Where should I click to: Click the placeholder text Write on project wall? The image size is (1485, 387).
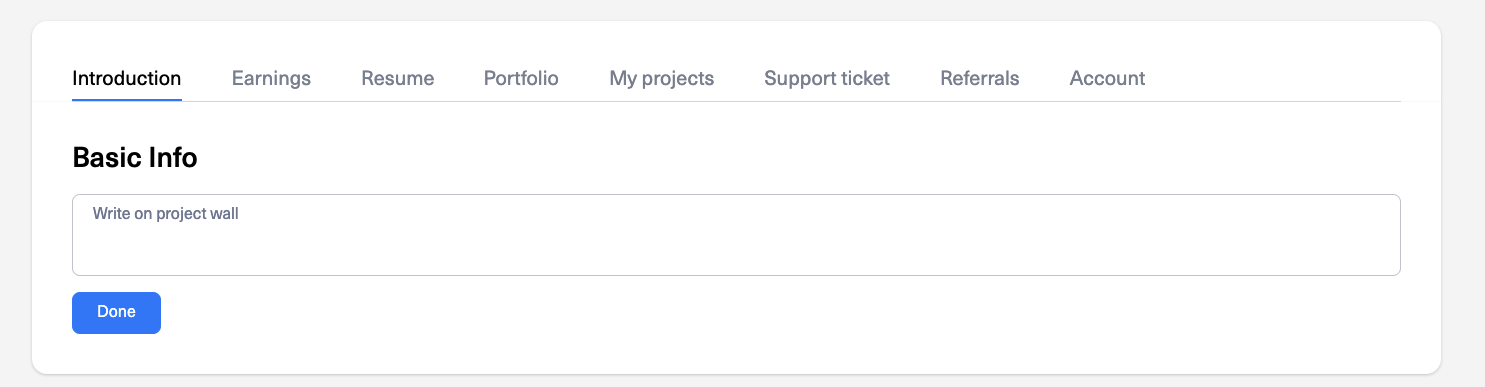click(x=165, y=213)
